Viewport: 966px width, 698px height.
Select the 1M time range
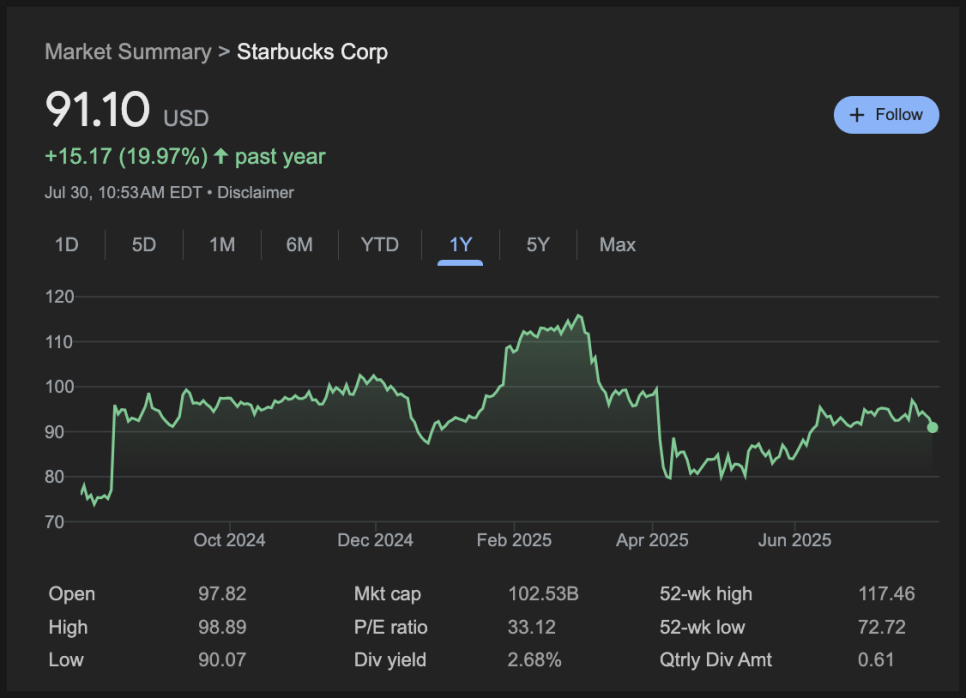pos(222,245)
